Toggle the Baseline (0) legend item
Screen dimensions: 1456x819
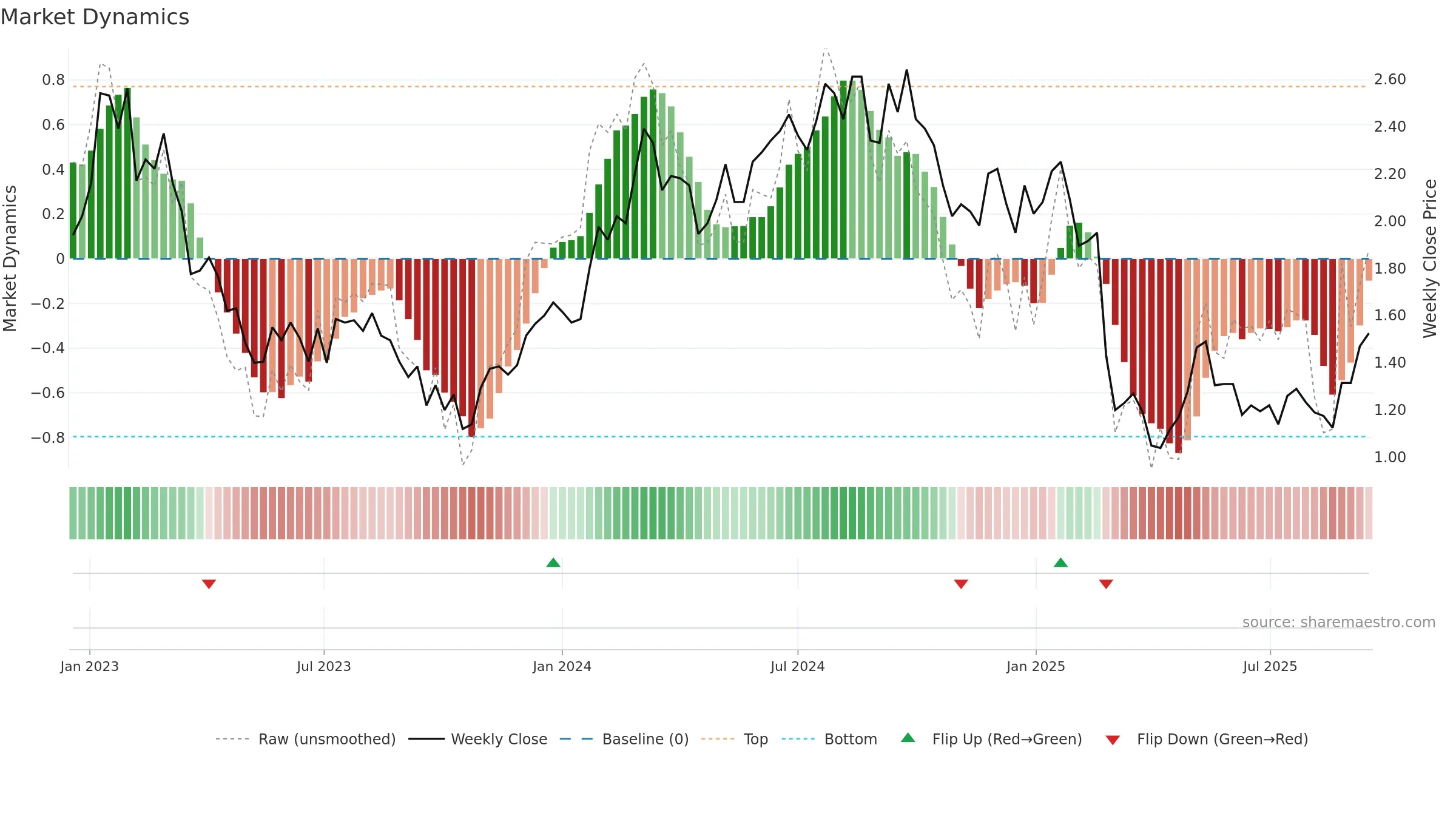click(x=624, y=739)
